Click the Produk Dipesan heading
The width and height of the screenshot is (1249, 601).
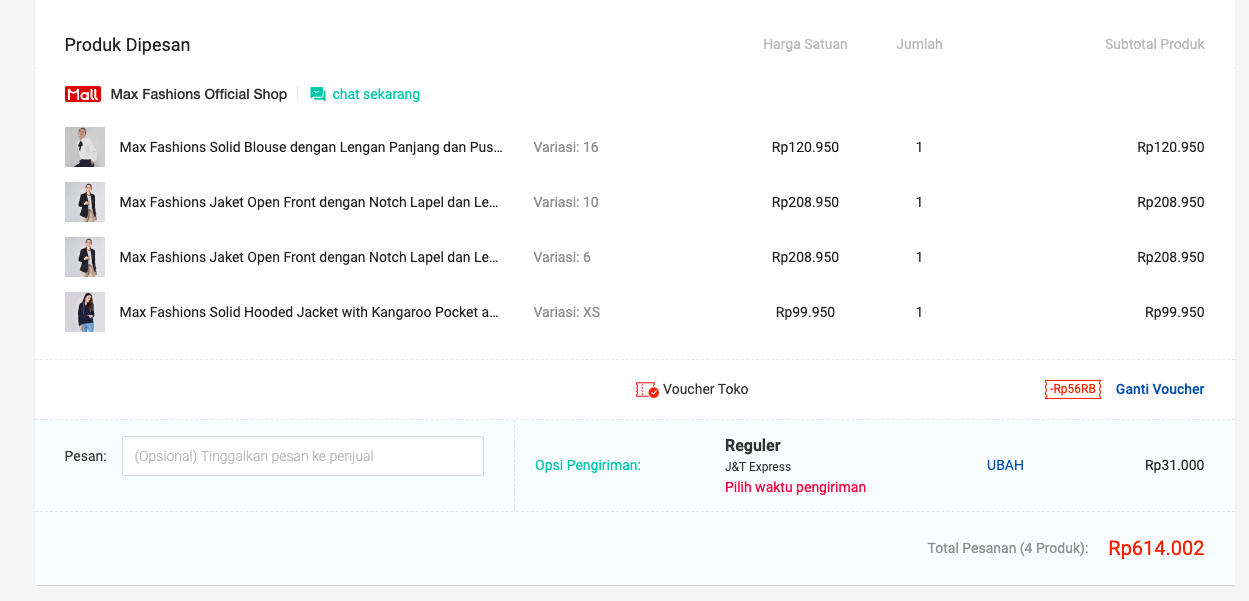(127, 45)
